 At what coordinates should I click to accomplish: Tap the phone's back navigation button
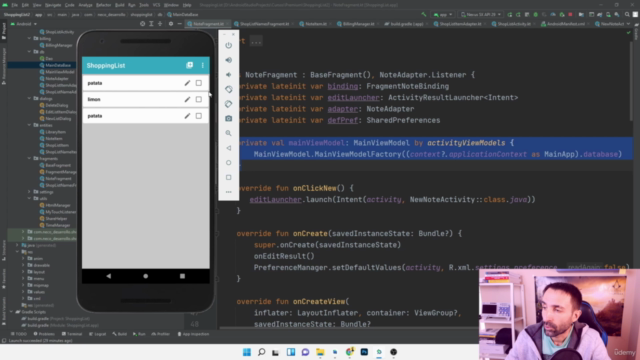point(109,276)
